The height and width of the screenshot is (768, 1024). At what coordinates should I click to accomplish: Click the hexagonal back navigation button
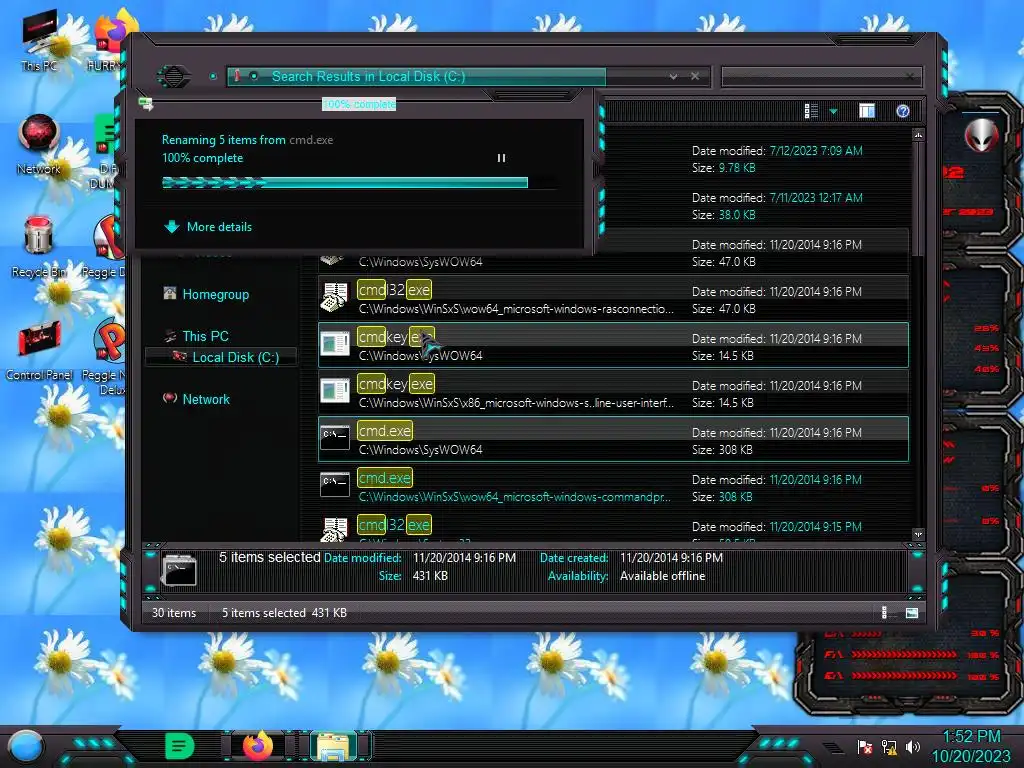click(174, 76)
